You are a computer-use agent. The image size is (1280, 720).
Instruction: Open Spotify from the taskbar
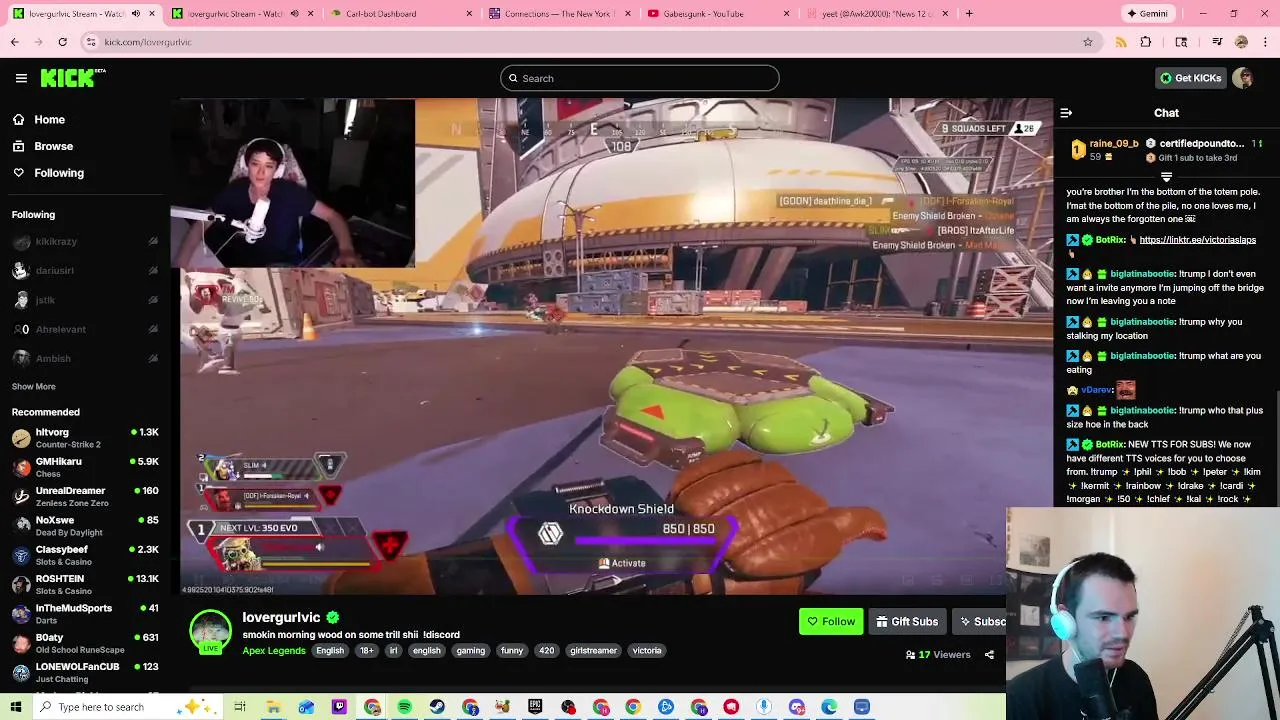[404, 707]
